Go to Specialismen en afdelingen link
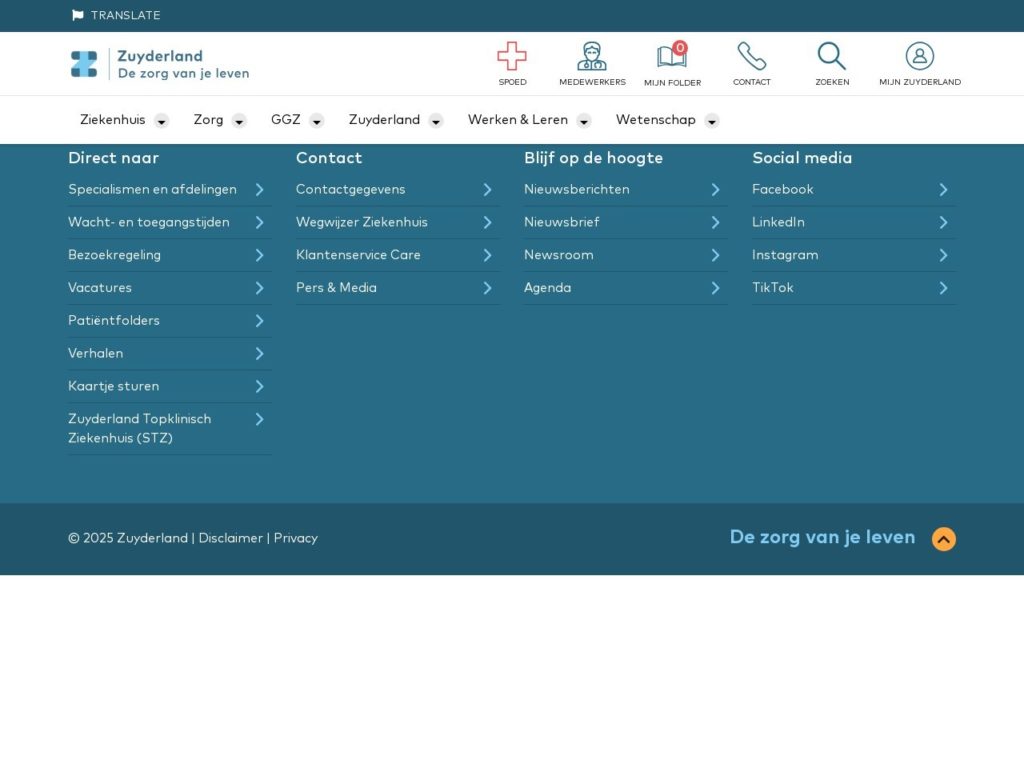Viewport: 1024px width, 768px height. (x=152, y=189)
